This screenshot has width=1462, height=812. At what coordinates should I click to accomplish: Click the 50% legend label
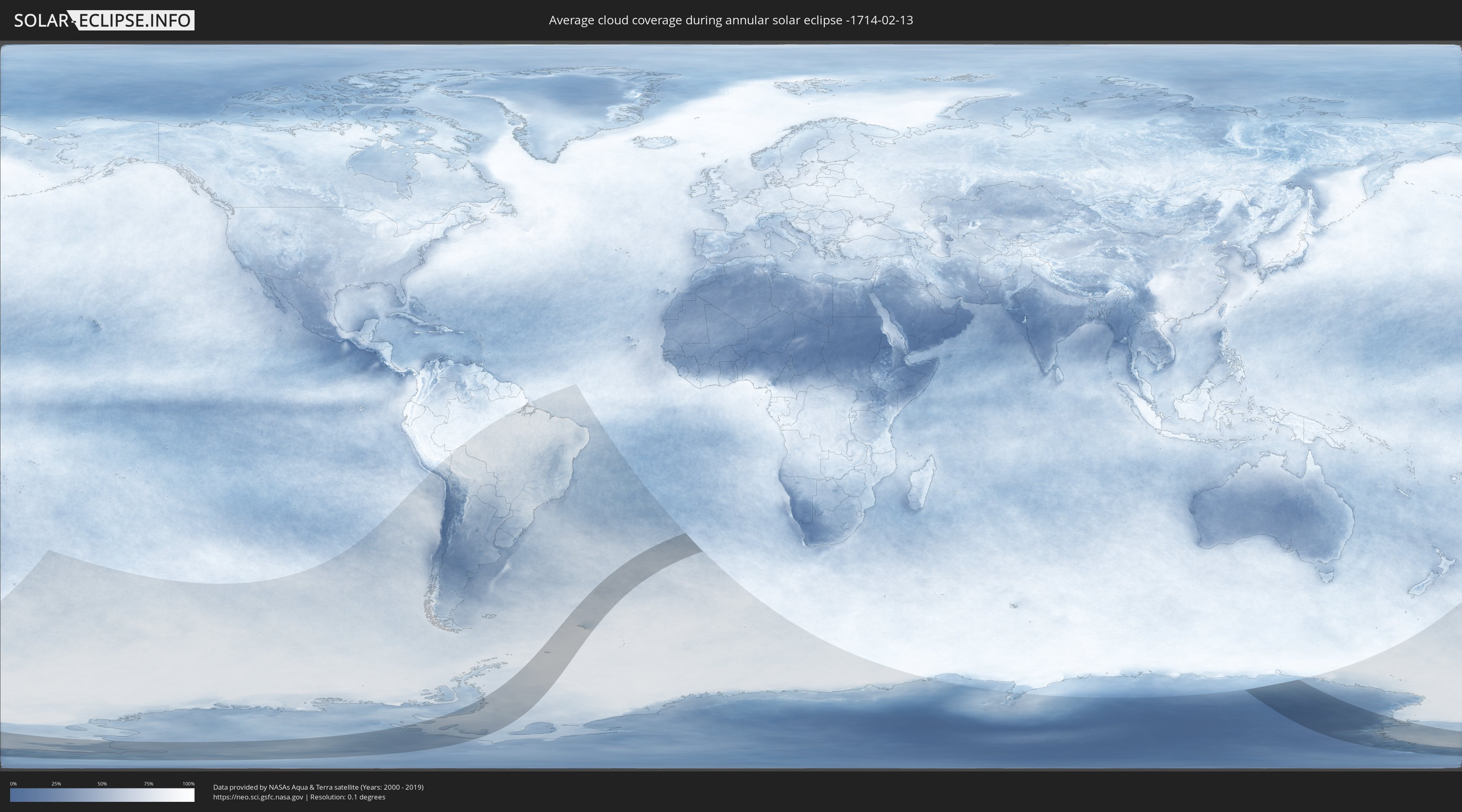coord(102,784)
